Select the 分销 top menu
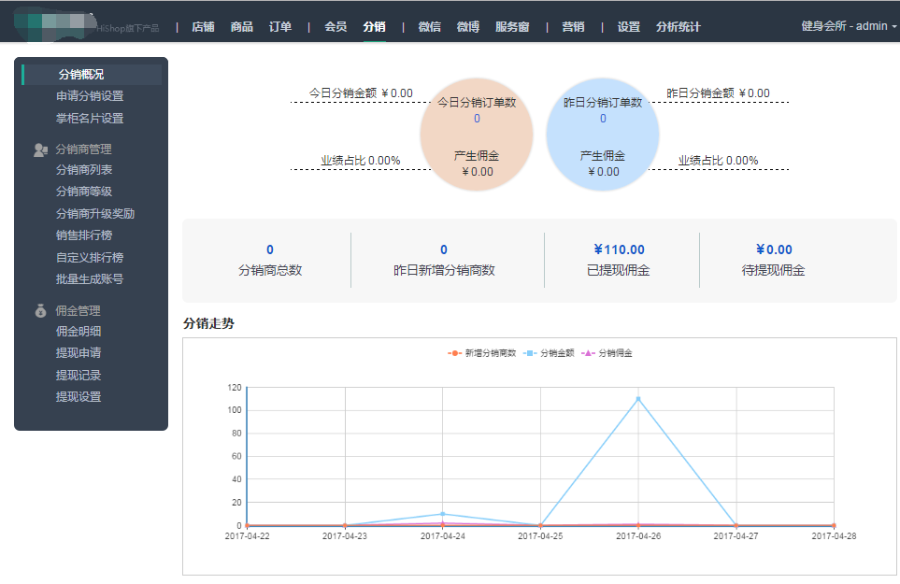The image size is (900, 584). pyautogui.click(x=374, y=27)
